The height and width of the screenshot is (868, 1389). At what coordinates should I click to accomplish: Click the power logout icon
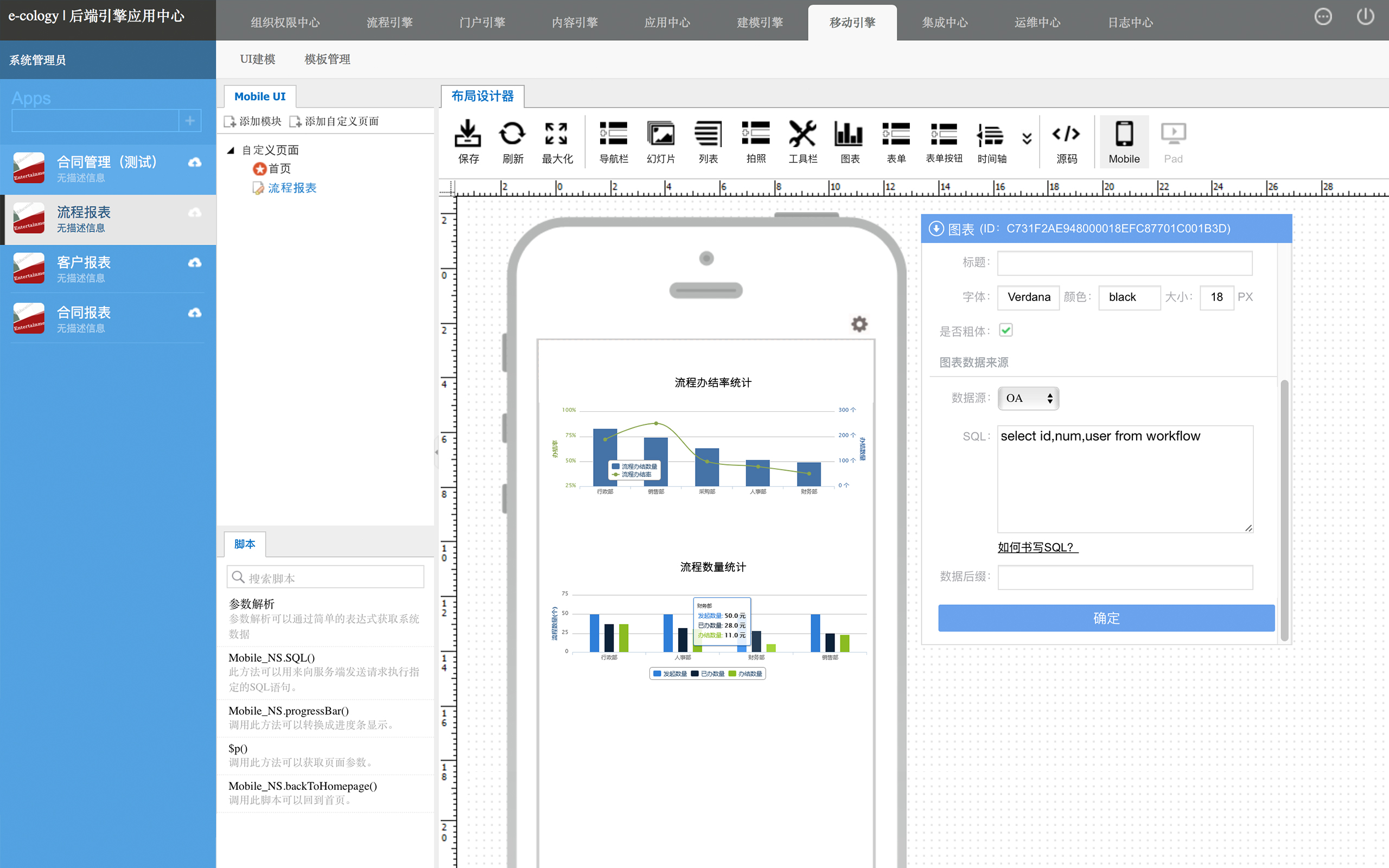click(x=1365, y=17)
